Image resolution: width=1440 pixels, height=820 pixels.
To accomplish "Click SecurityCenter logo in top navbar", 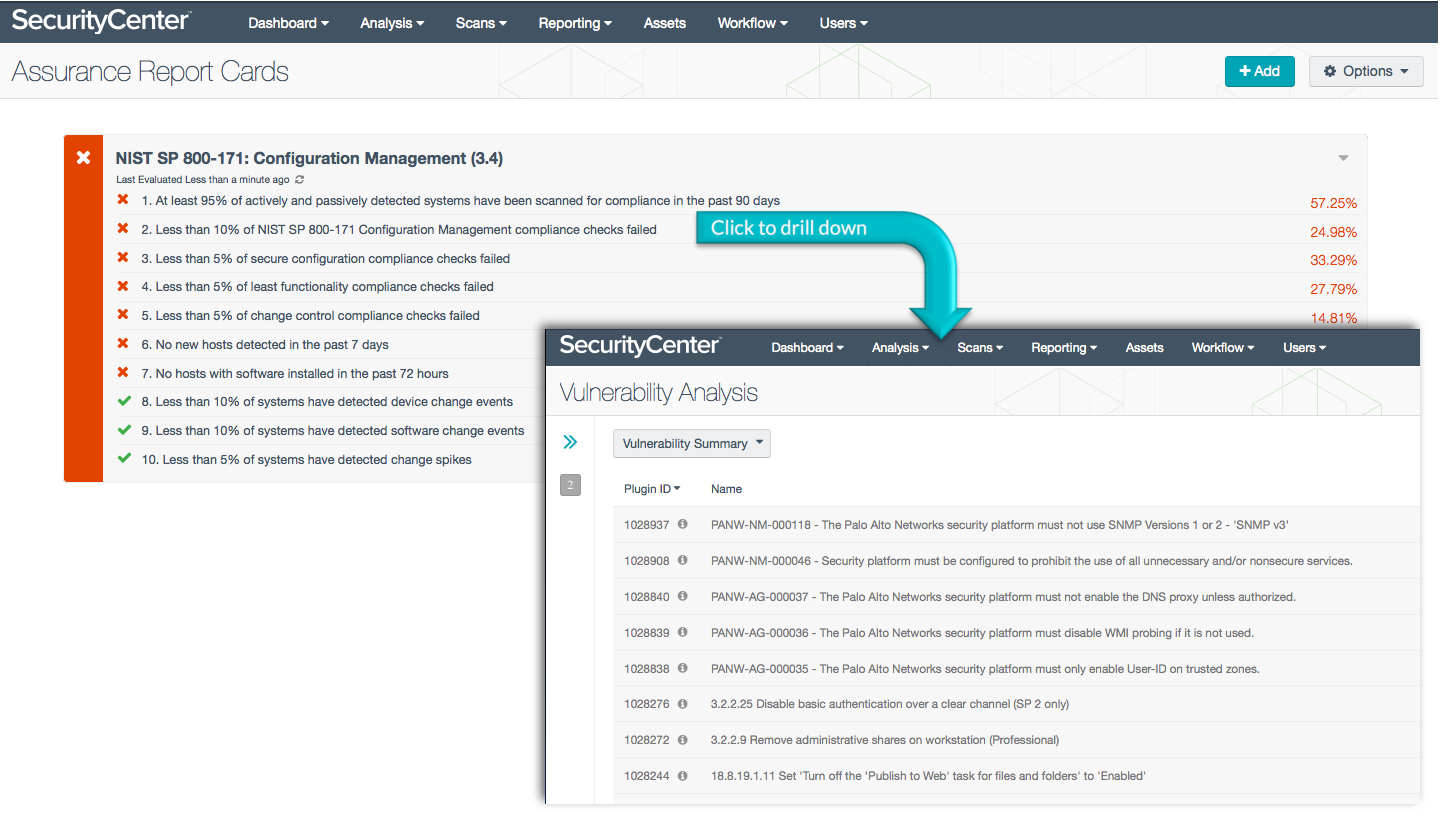I will pos(101,20).
